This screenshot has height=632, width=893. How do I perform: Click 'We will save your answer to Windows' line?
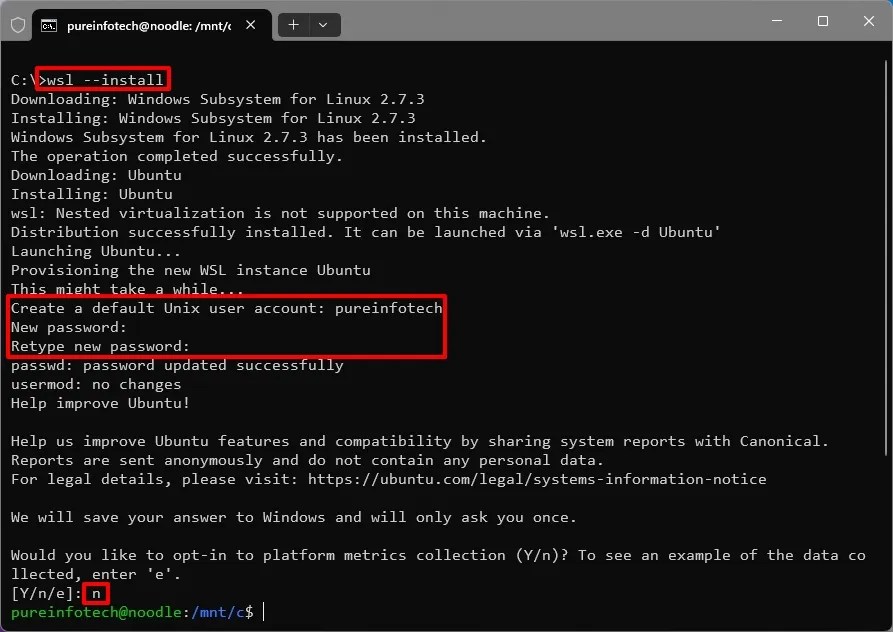tap(293, 518)
